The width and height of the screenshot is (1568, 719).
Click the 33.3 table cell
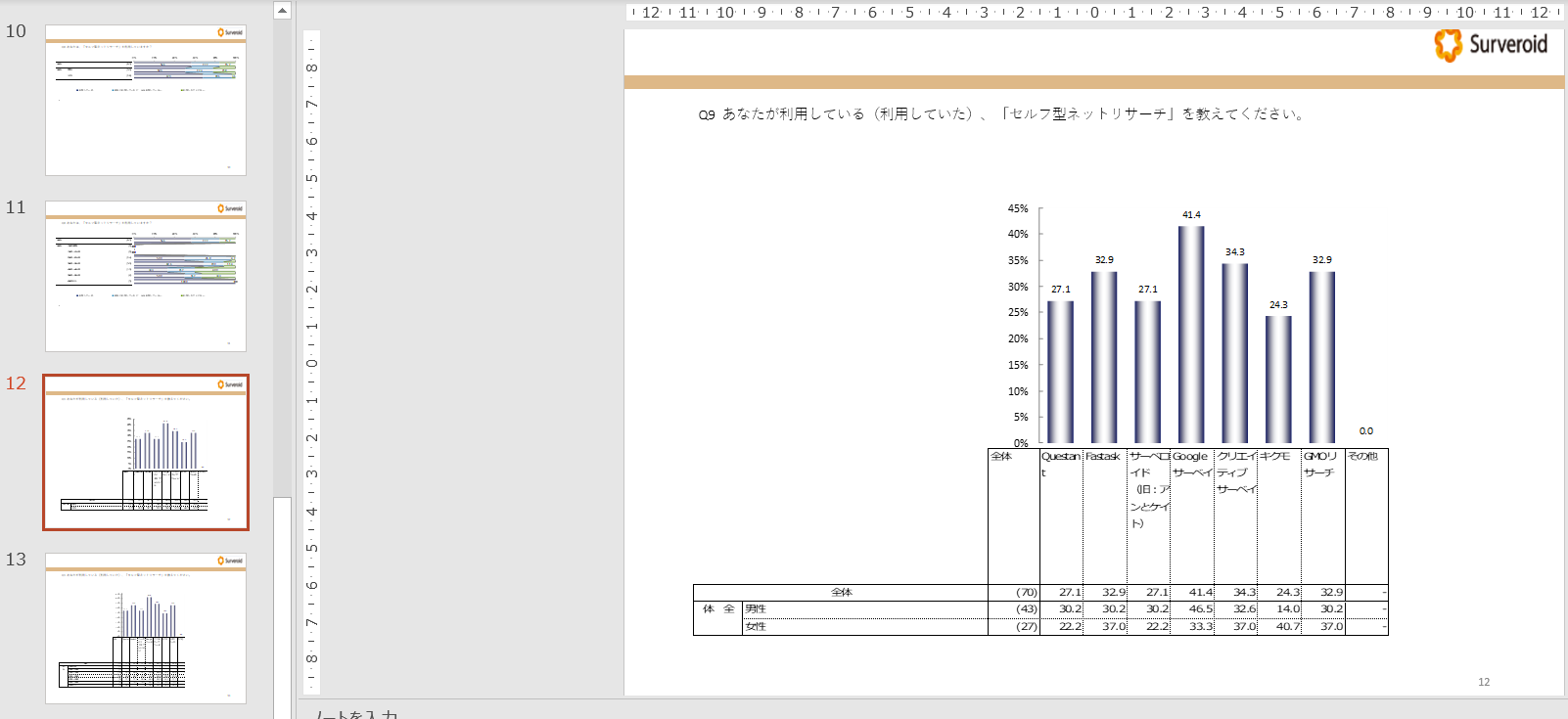[x=1192, y=626]
